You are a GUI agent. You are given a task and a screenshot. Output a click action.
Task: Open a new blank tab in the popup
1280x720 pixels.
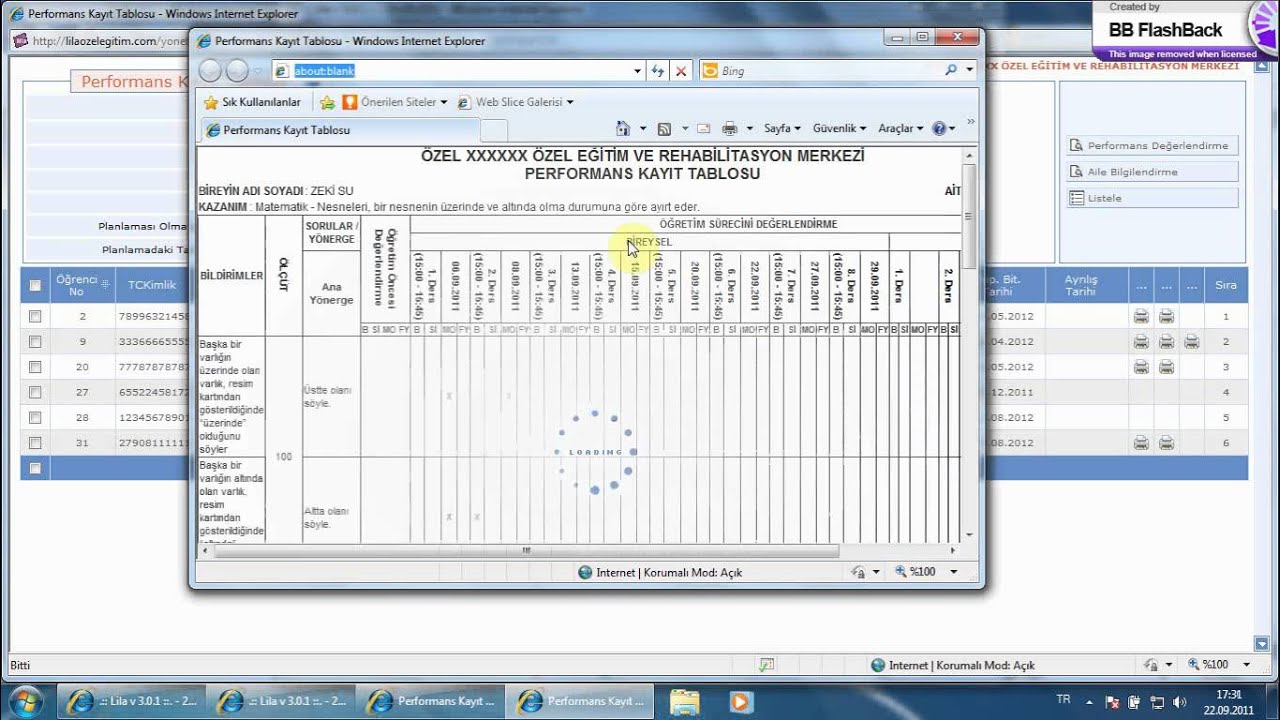click(x=494, y=130)
